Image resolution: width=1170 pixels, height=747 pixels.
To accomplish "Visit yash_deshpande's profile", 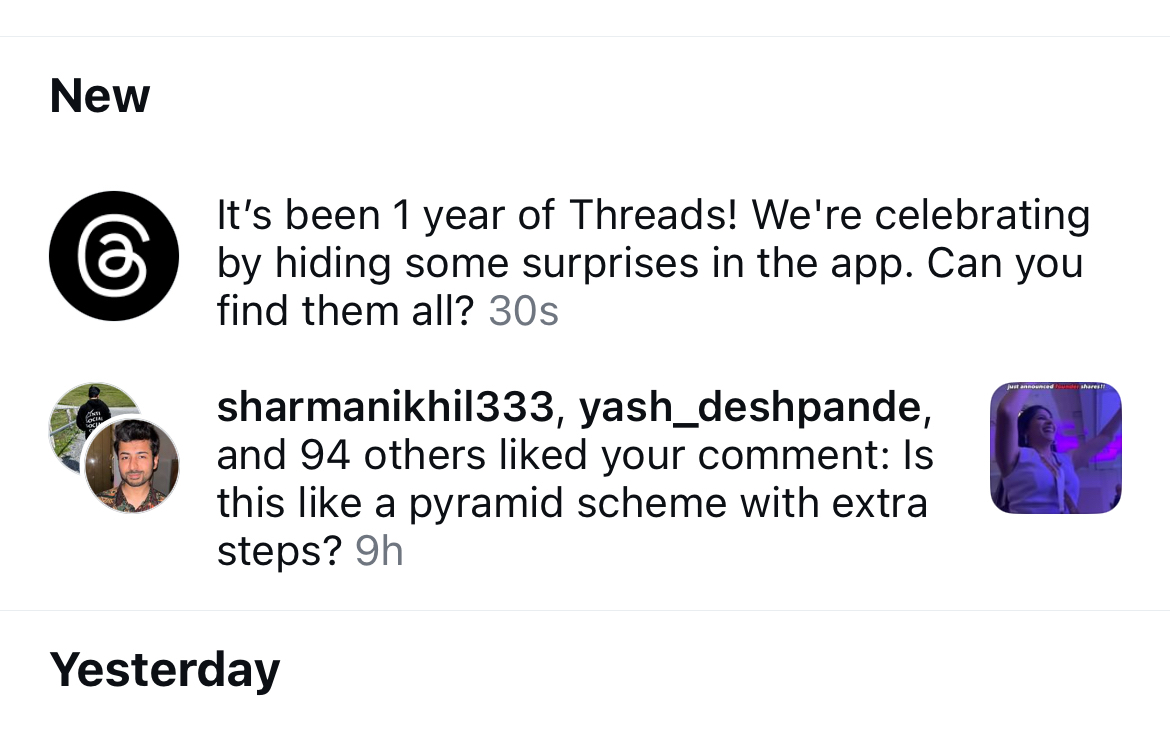I will (749, 407).
